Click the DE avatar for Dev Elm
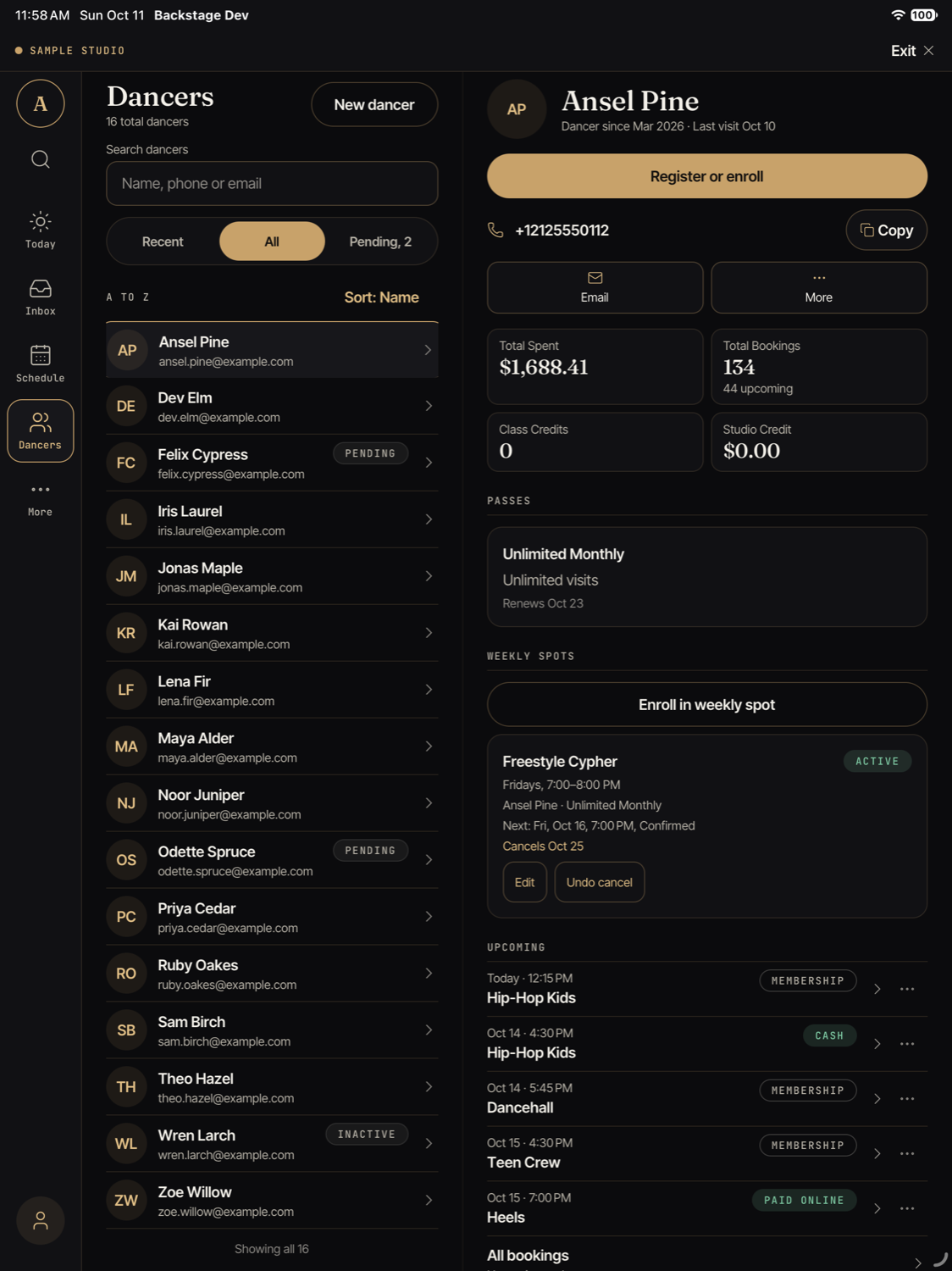Image resolution: width=952 pixels, height=1271 pixels. (x=126, y=406)
